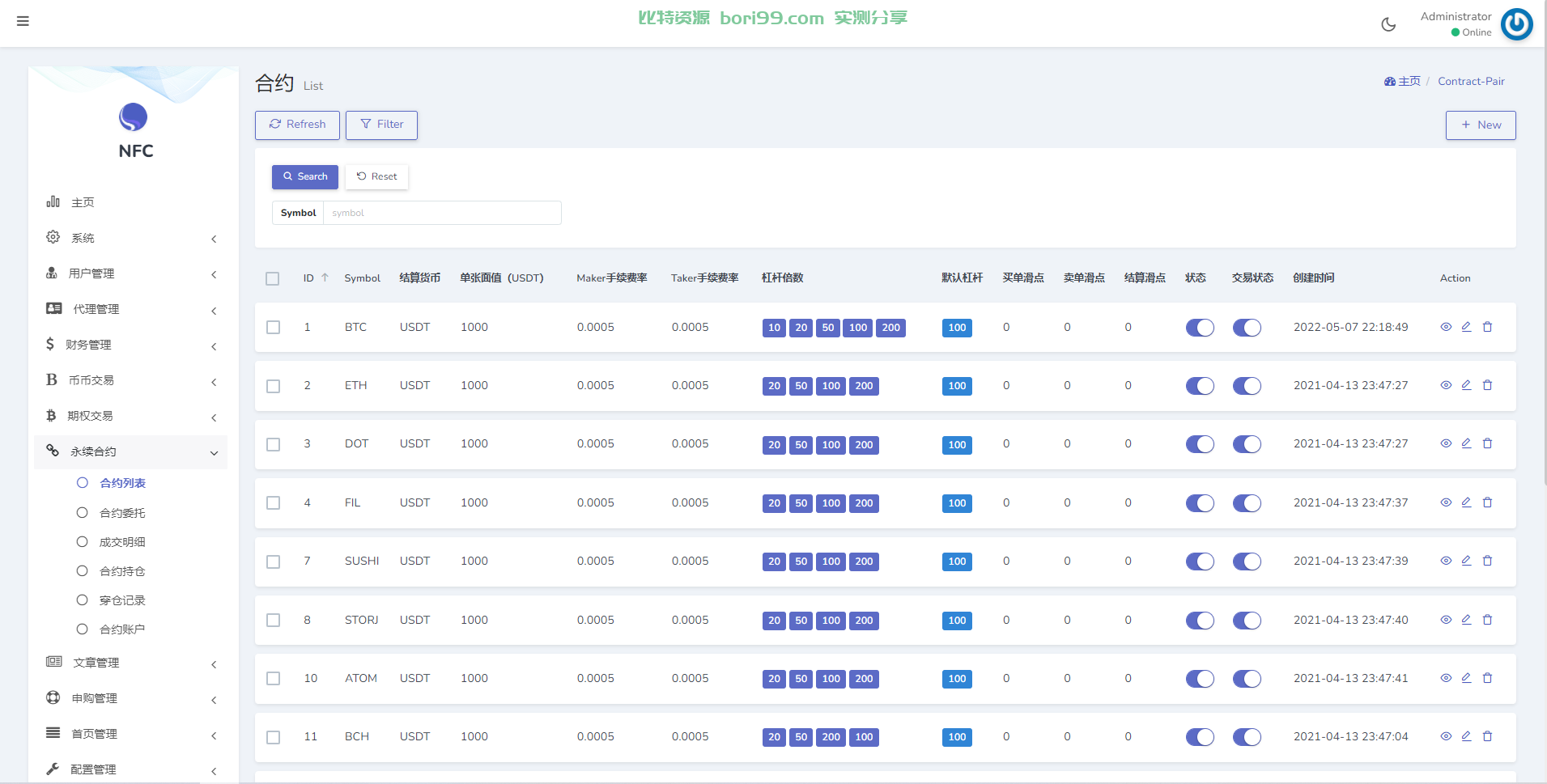Screen dimensions: 1547x784
Task: Switch to dark mode via moon icon
Action: 1388,24
